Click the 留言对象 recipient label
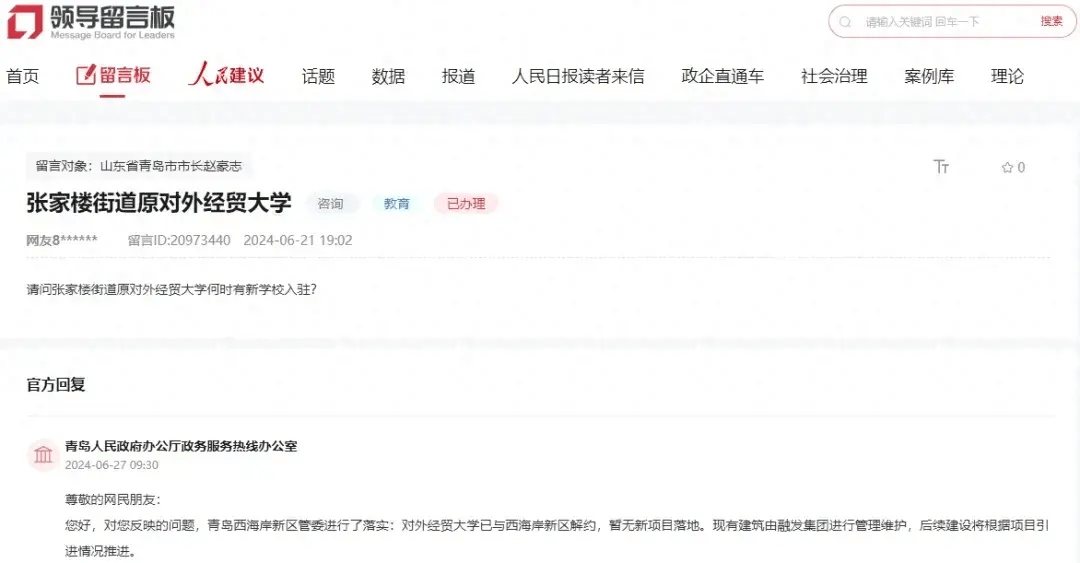 [138, 166]
